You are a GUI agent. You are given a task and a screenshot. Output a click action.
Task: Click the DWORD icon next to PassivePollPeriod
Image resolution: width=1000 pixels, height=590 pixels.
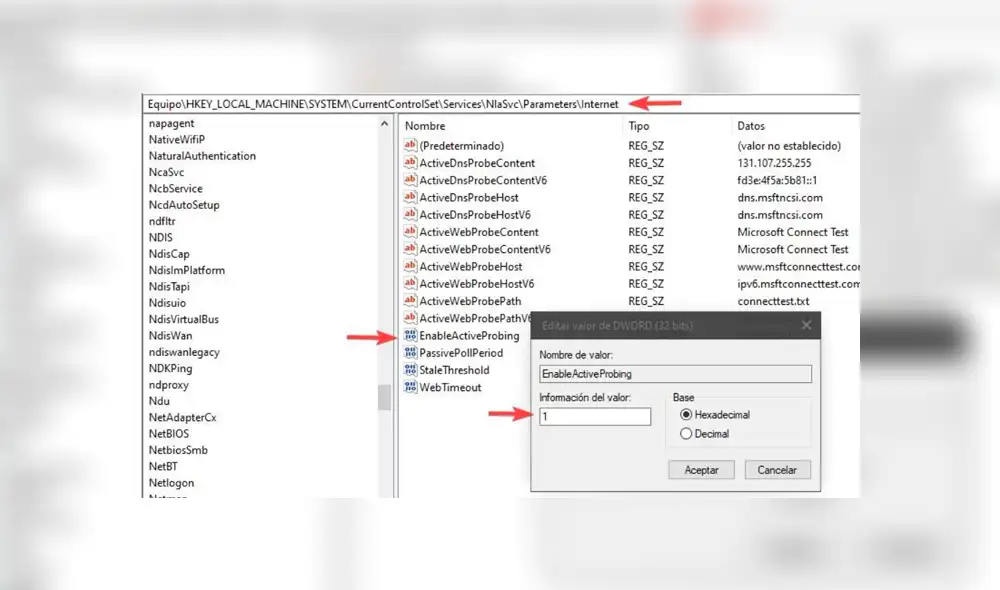409,352
